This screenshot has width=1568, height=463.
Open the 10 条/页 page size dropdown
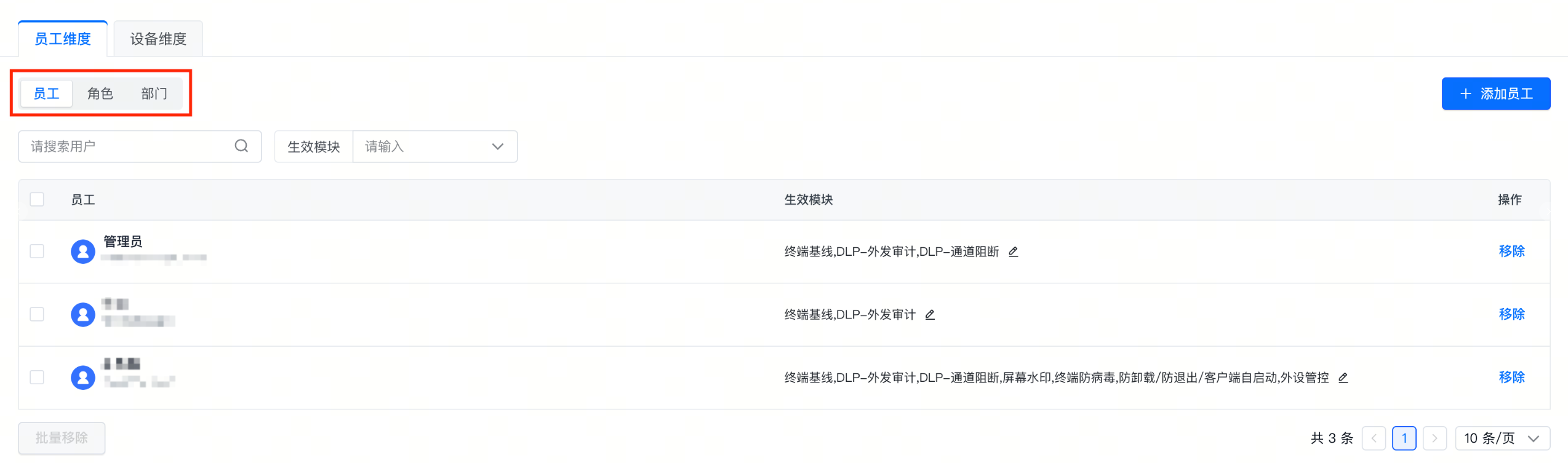point(1502,438)
